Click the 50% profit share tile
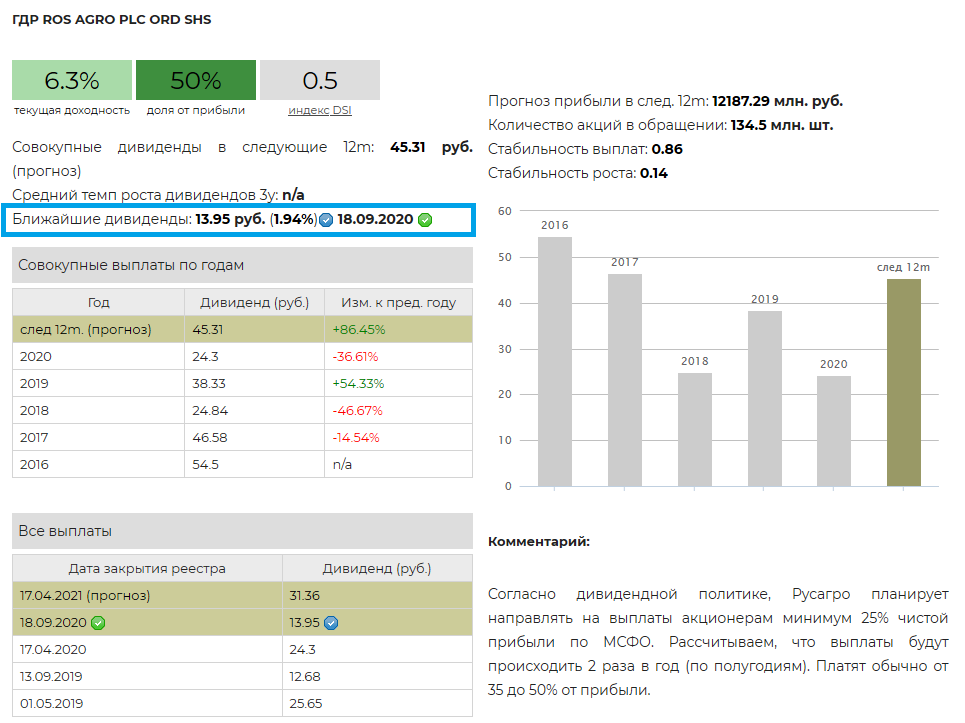 click(x=196, y=80)
